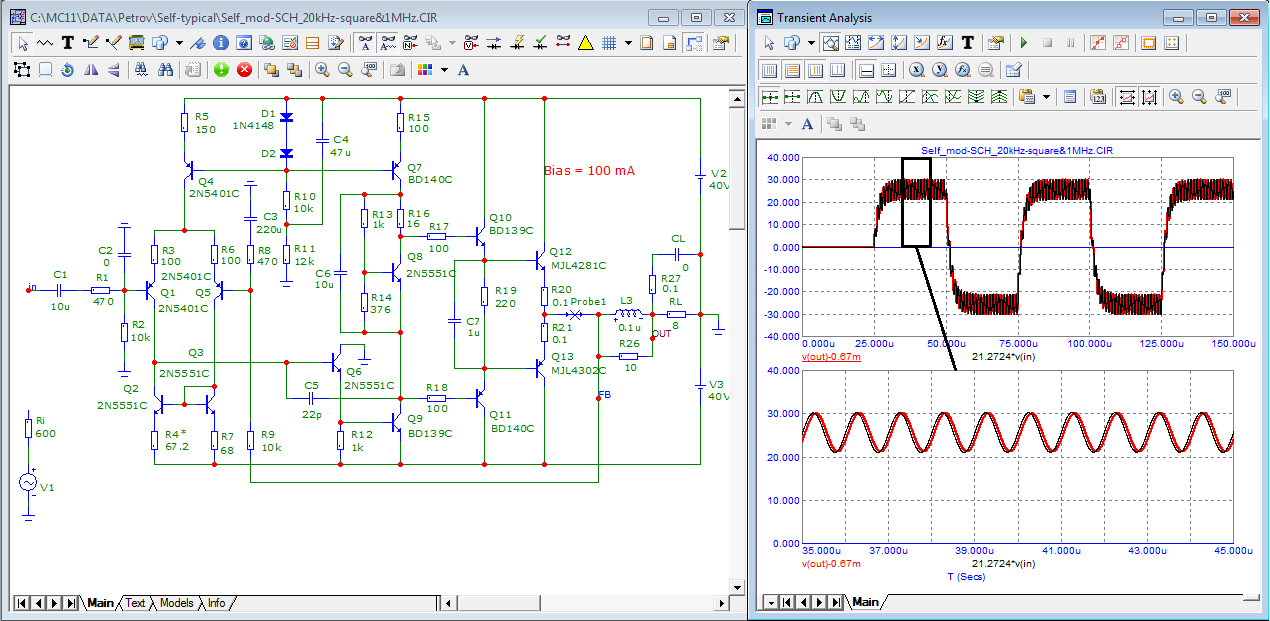Click the red circle X icon
The width and height of the screenshot is (1270, 621).
243,70
